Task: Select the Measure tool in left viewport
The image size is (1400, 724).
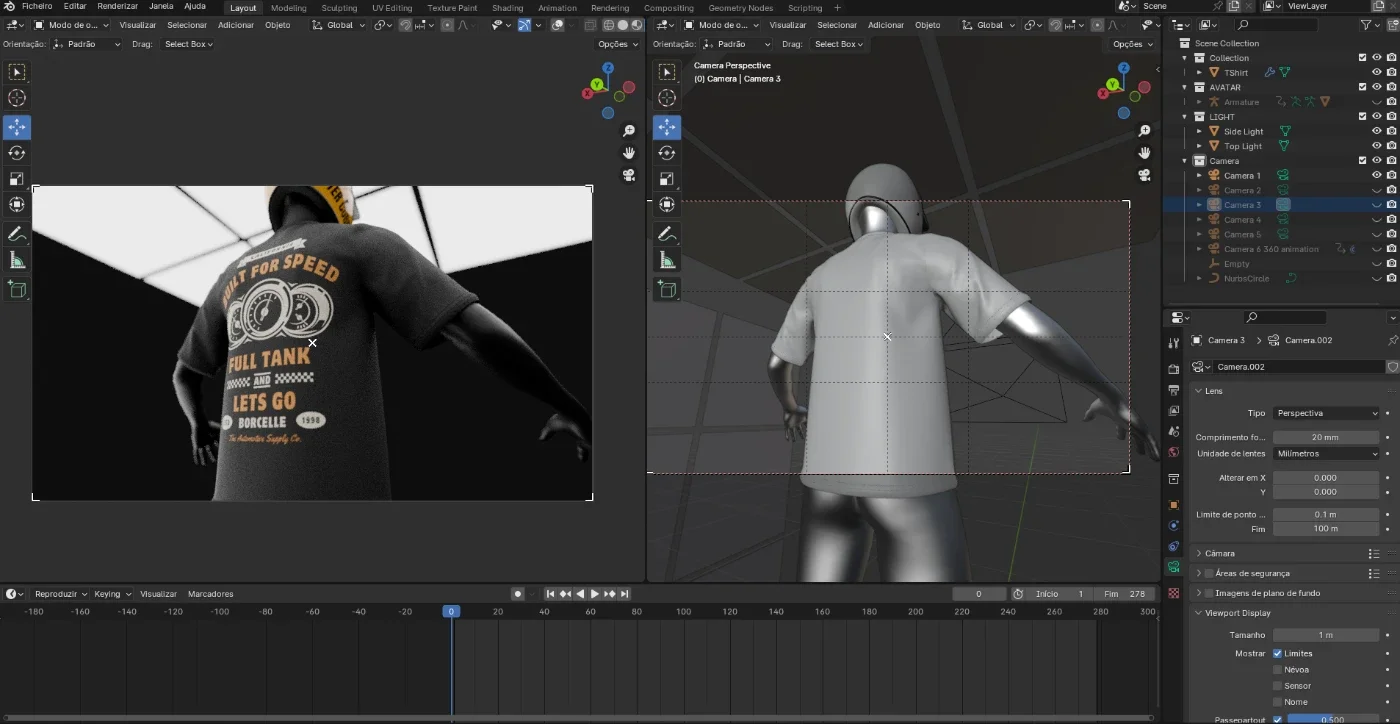Action: point(17,261)
